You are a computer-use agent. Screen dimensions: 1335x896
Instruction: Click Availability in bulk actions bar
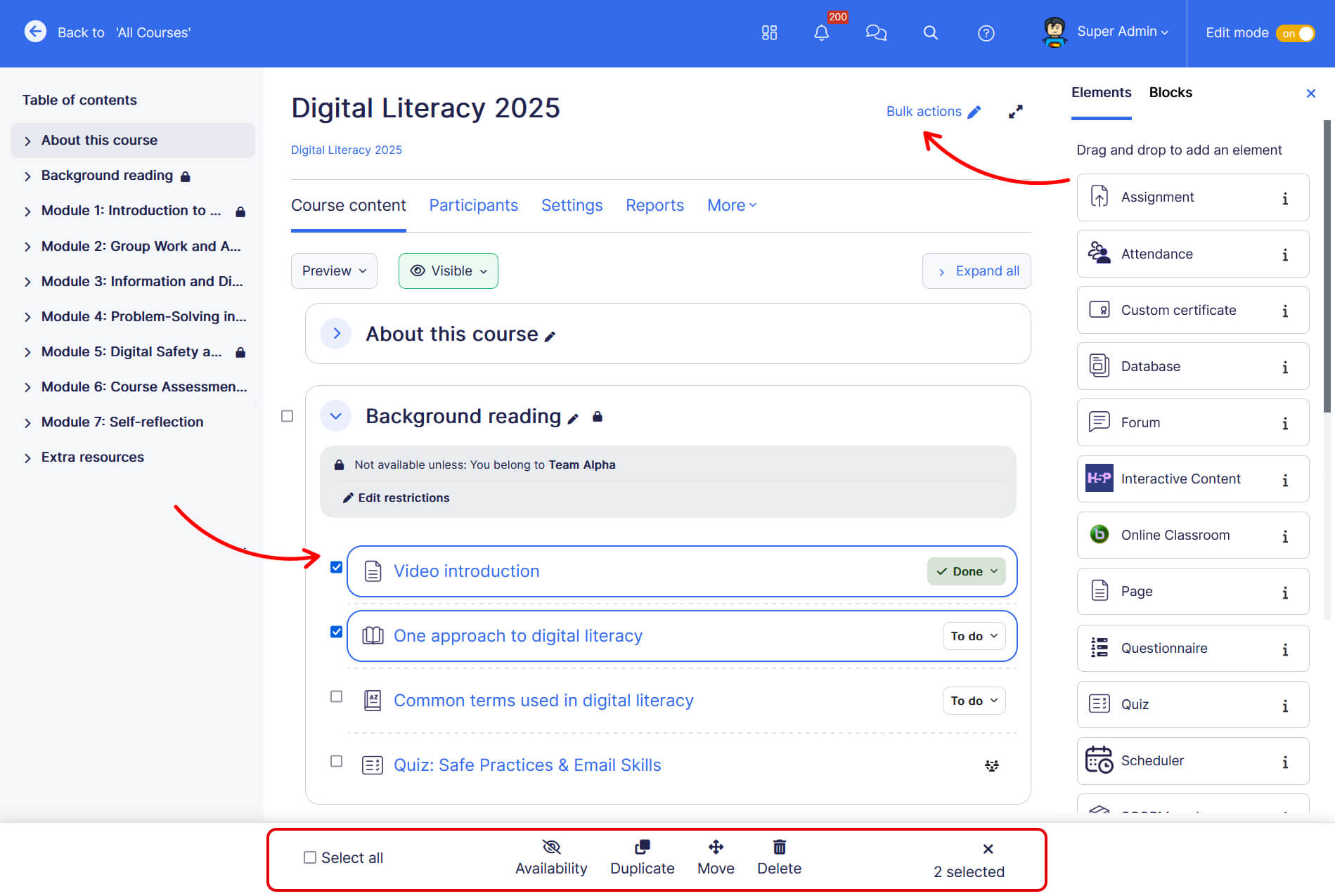point(551,857)
